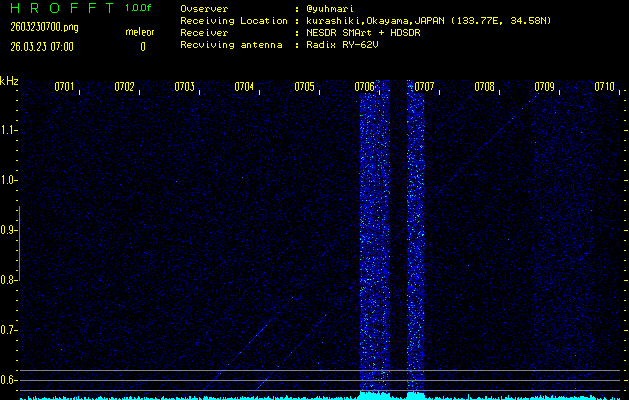The width and height of the screenshot is (629, 400).
Task: Click the 0705 time marker
Action: coord(304,87)
